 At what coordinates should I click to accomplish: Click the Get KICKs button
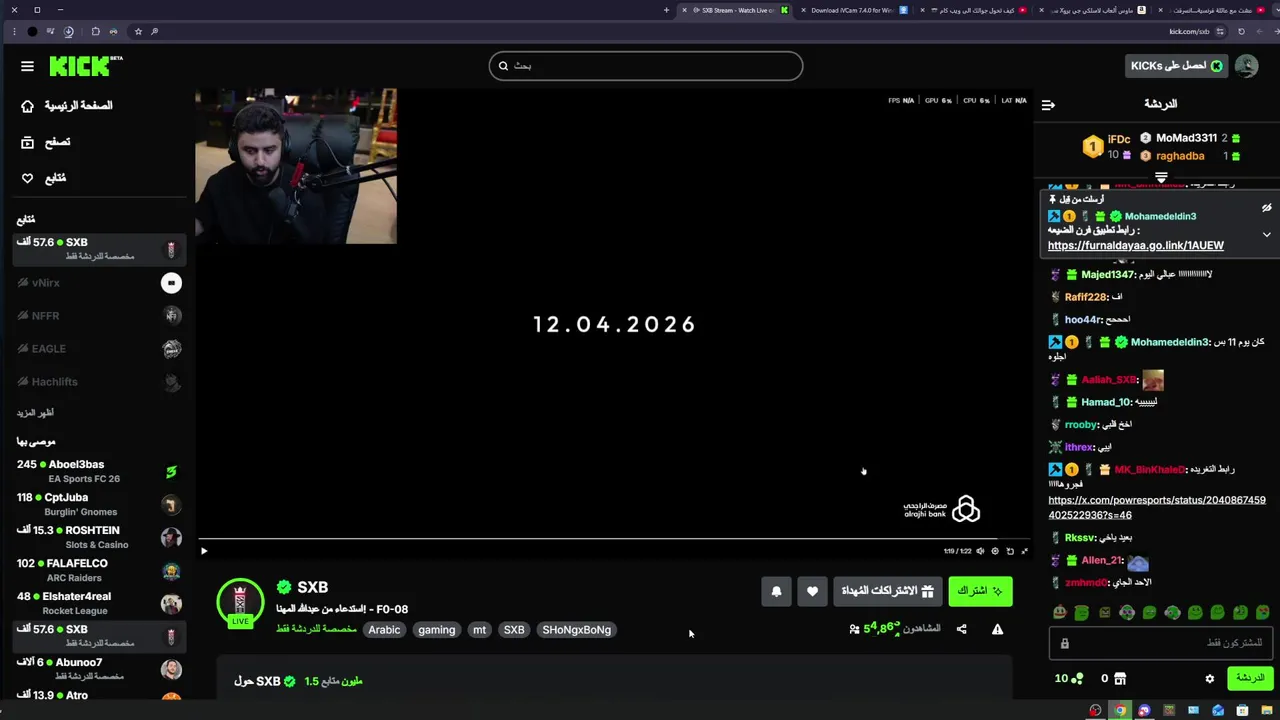[1177, 66]
